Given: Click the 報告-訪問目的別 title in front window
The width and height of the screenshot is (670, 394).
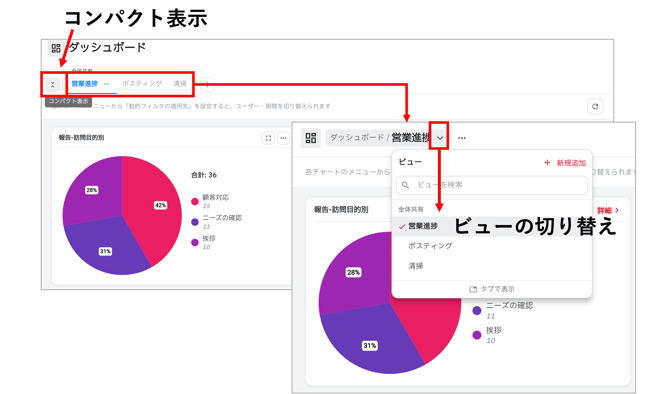Looking at the screenshot, I should click(341, 209).
